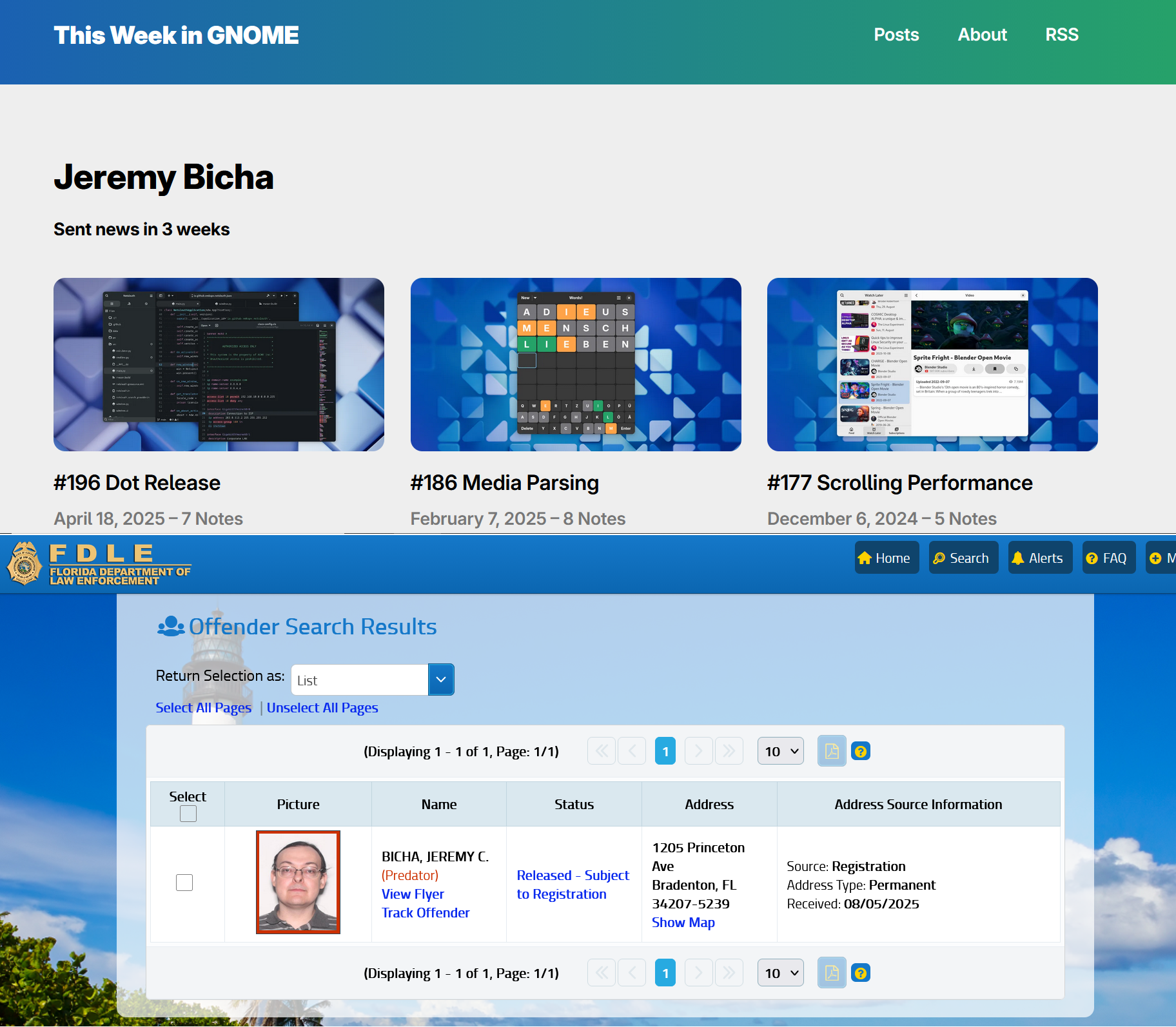
Task: Jump to last page in pager below table
Action: (x=729, y=973)
